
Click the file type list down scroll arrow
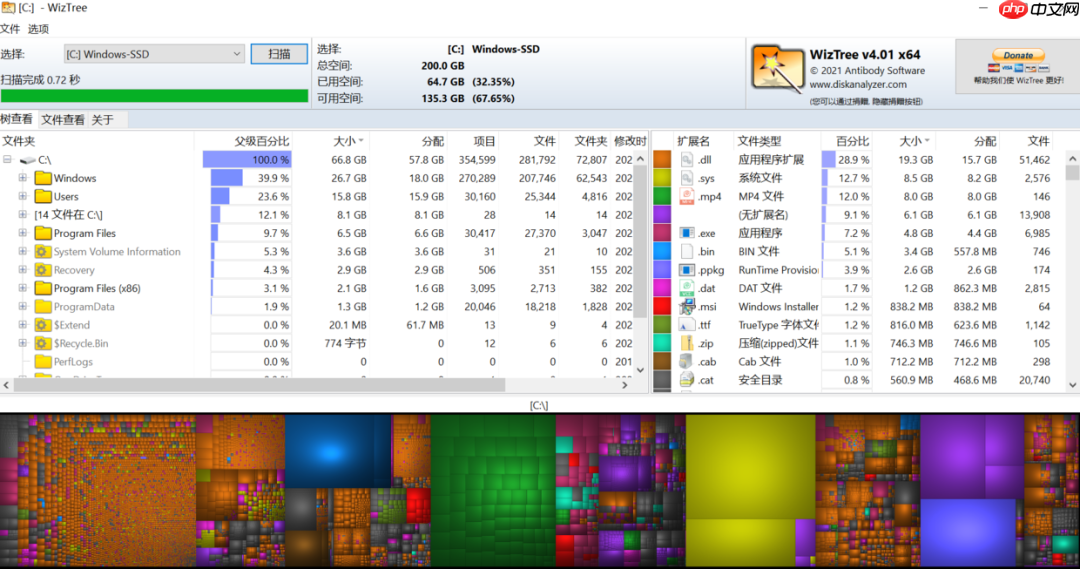tap(1072, 385)
